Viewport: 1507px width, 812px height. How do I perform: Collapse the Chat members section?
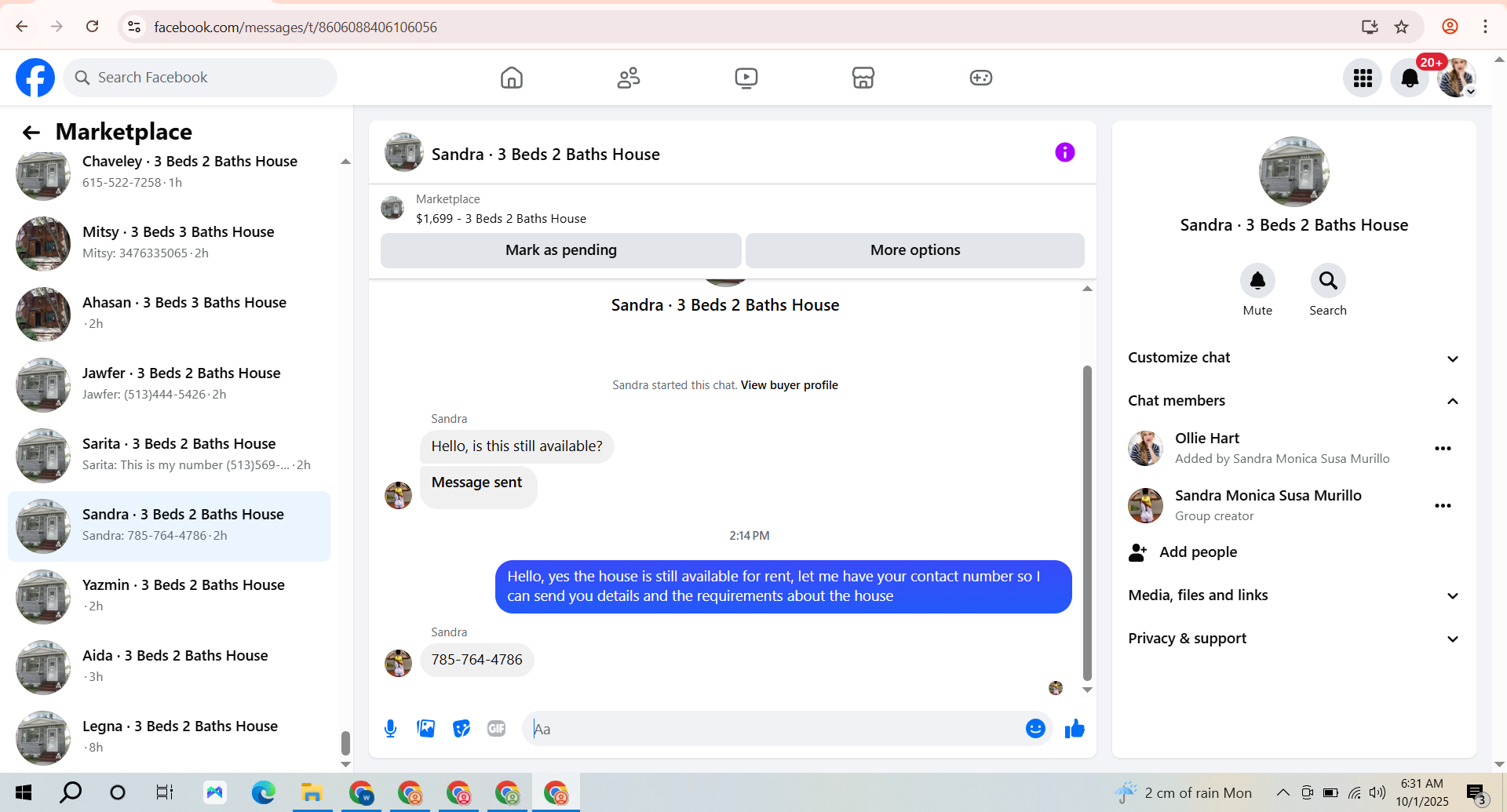point(1294,401)
